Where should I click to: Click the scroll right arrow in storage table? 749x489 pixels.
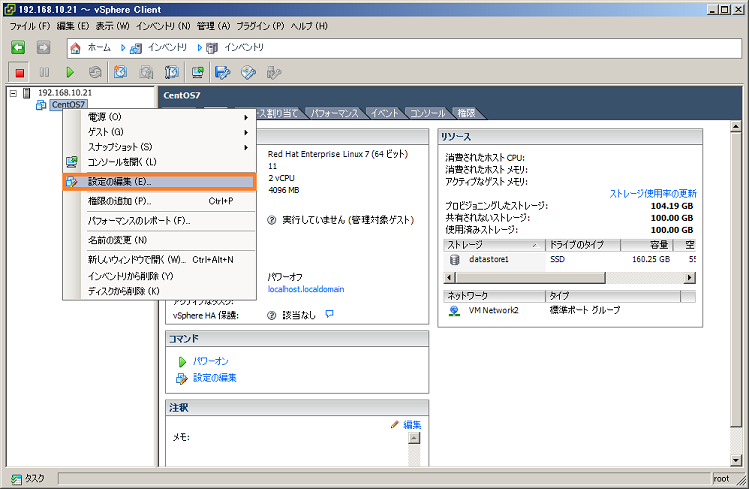click(x=689, y=277)
